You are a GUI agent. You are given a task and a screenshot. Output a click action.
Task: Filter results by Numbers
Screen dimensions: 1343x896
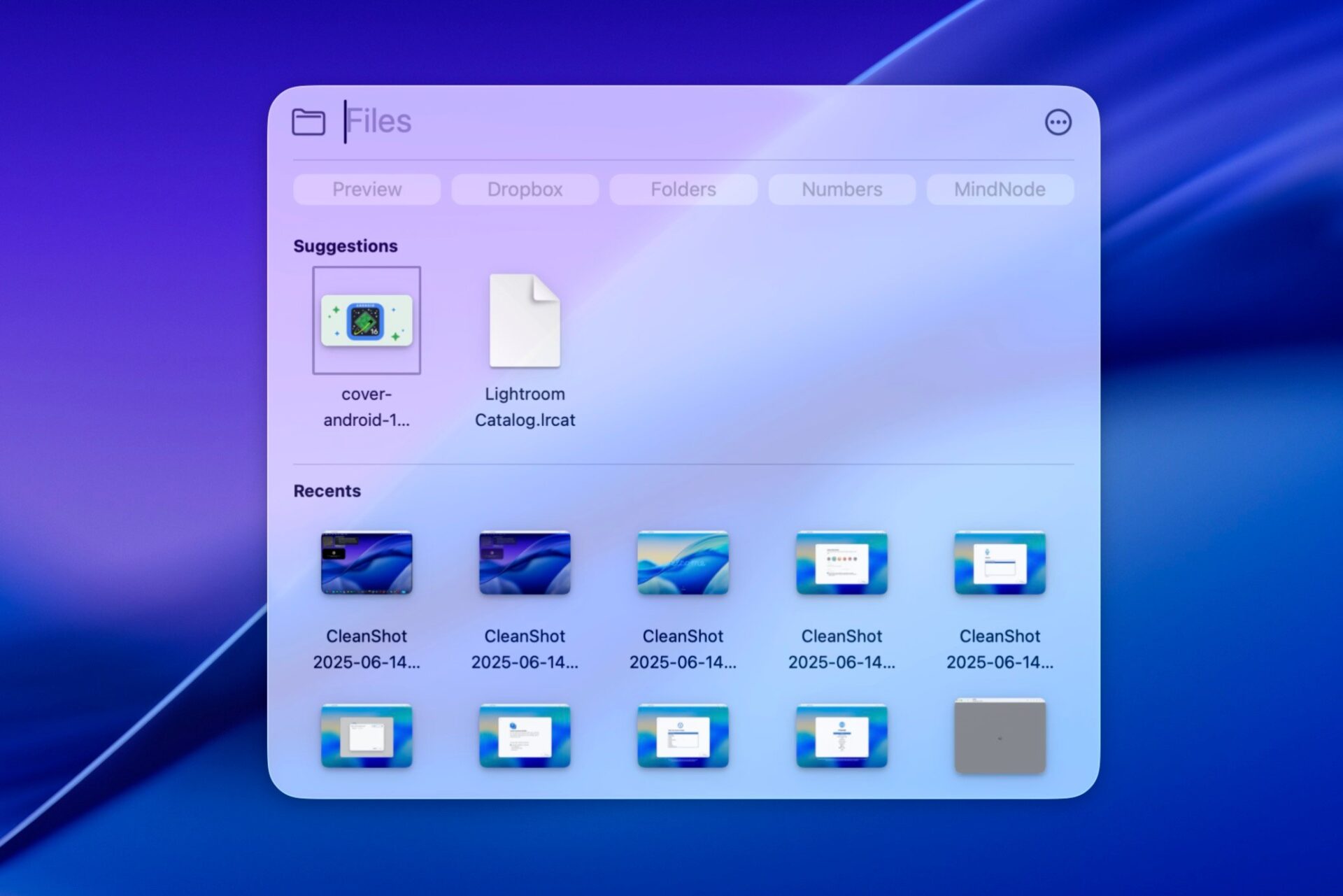[x=841, y=190]
